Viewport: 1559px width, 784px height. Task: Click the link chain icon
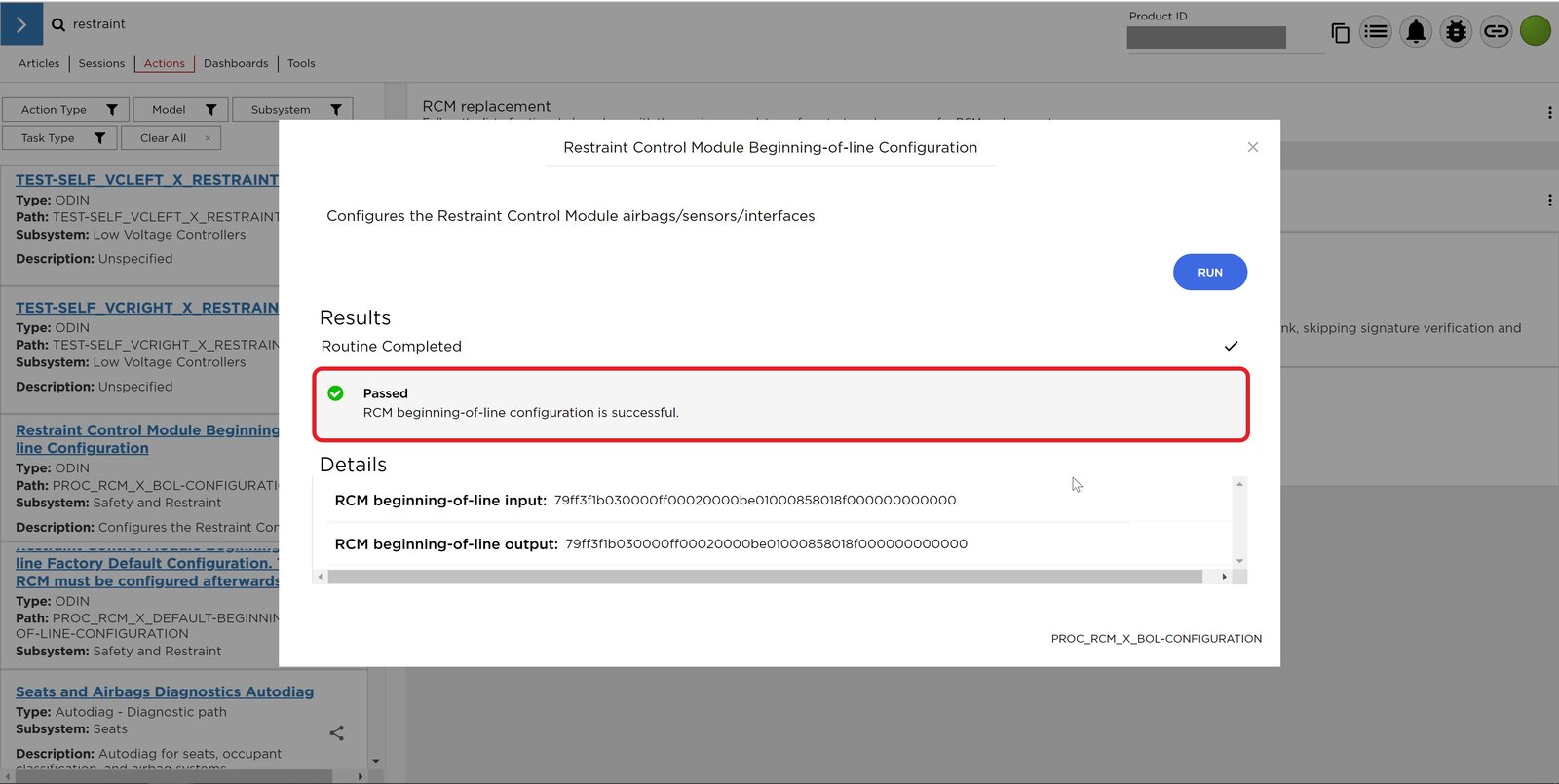coord(1496,32)
